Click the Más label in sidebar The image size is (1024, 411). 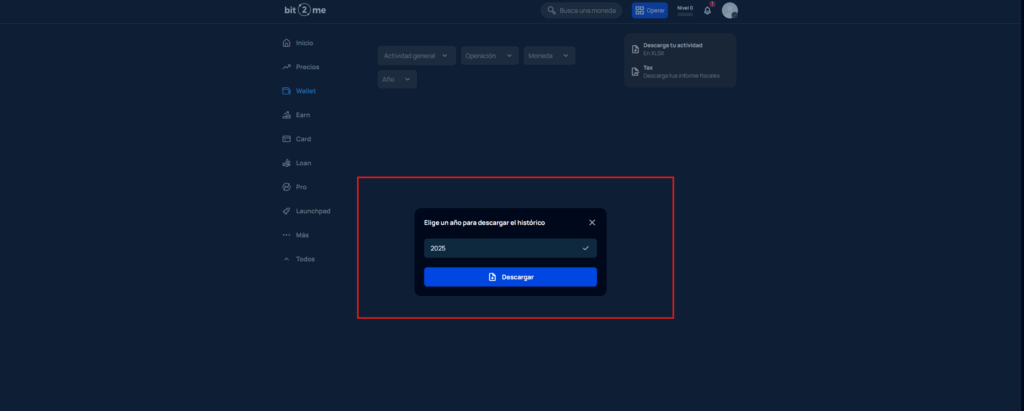[x=302, y=235]
